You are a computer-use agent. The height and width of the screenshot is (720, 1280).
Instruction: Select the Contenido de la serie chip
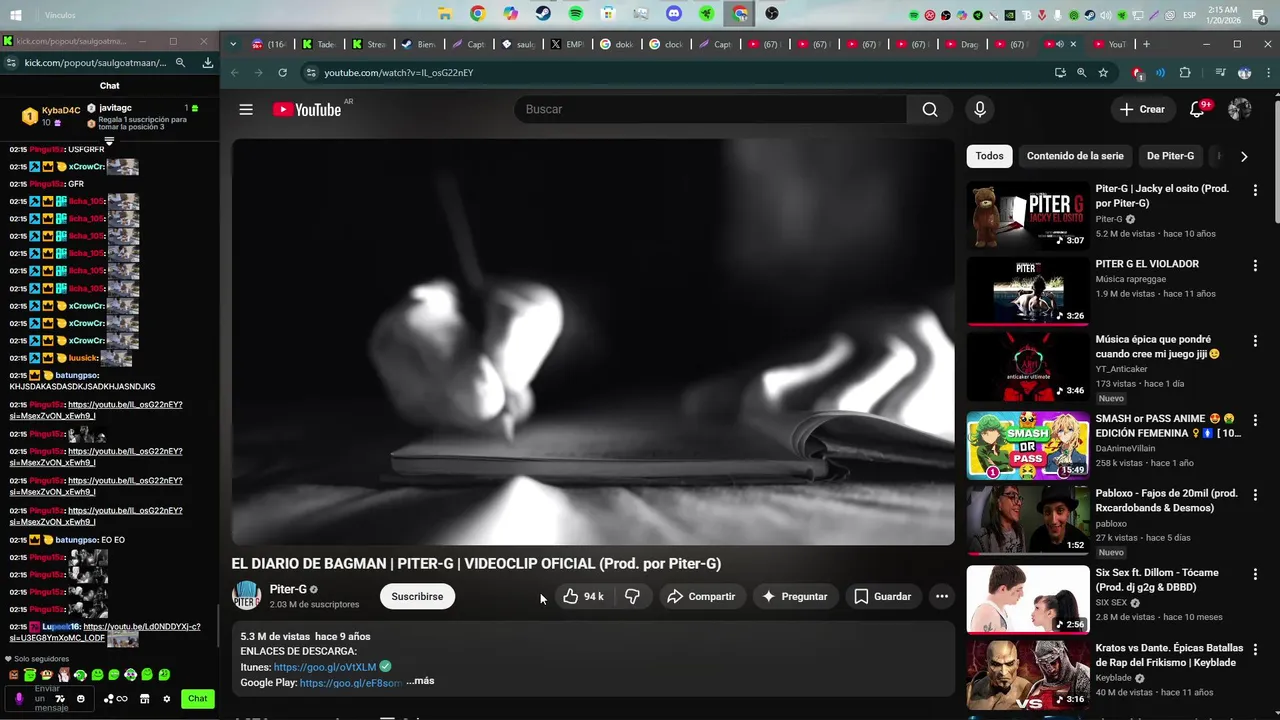[1075, 156]
